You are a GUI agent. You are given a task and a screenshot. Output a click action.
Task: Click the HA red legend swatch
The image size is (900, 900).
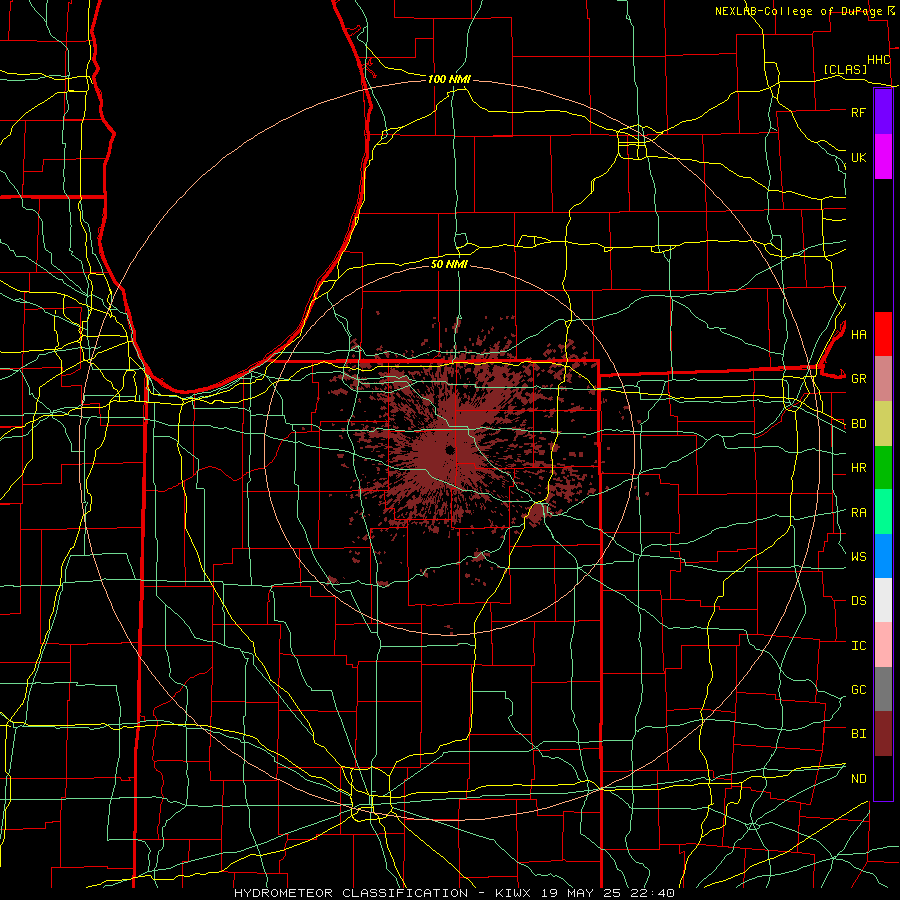pos(883,334)
